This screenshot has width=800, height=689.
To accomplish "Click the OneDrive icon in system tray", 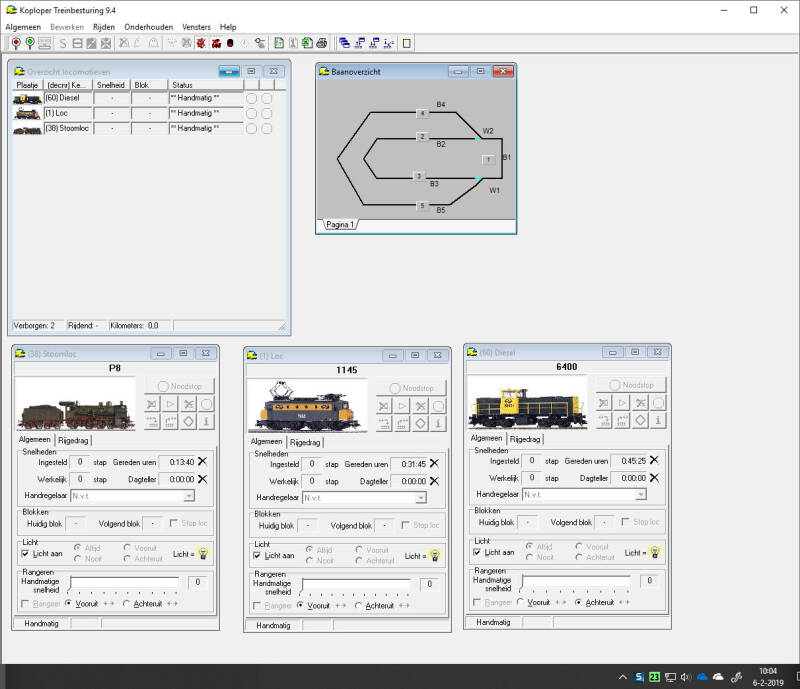I will click(716, 677).
